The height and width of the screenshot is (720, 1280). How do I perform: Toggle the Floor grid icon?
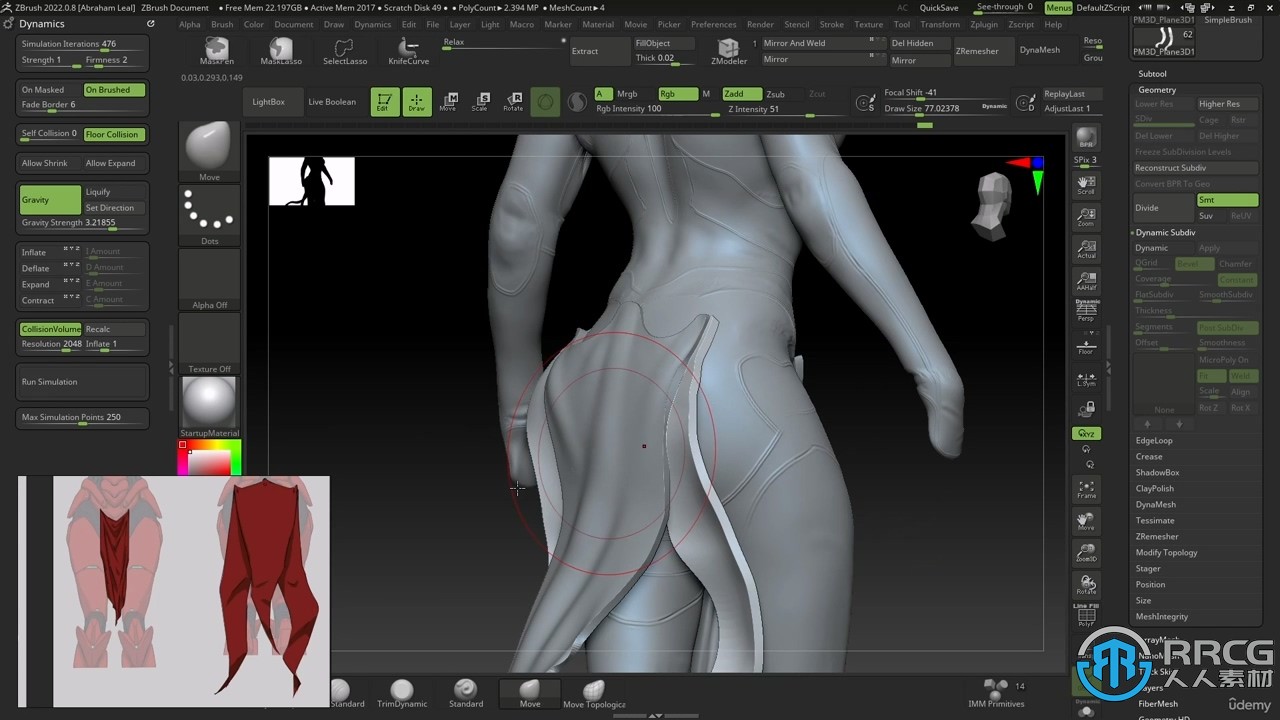[1086, 346]
